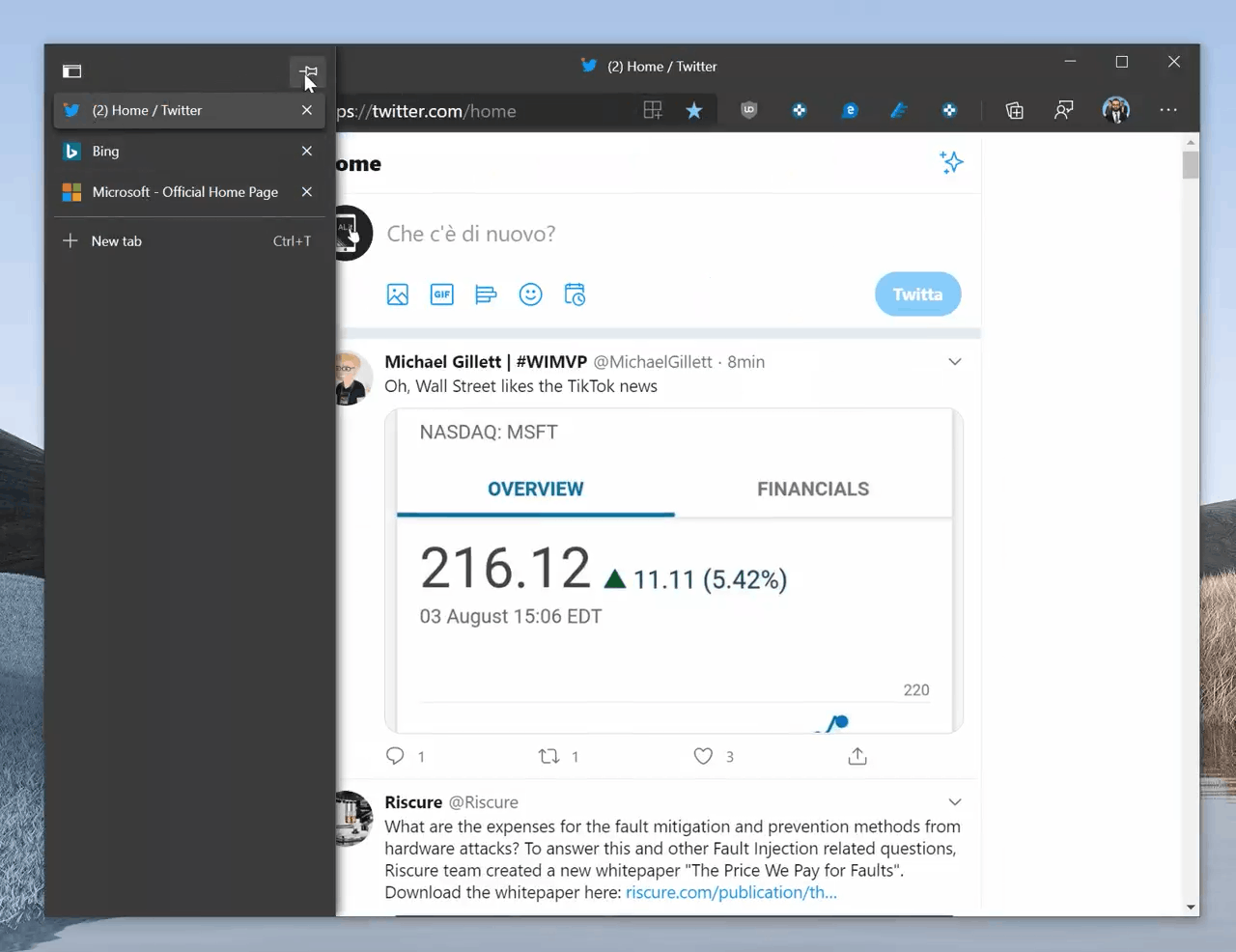Close the Bing tab
Image resolution: width=1236 pixels, height=952 pixels.
pos(307,152)
